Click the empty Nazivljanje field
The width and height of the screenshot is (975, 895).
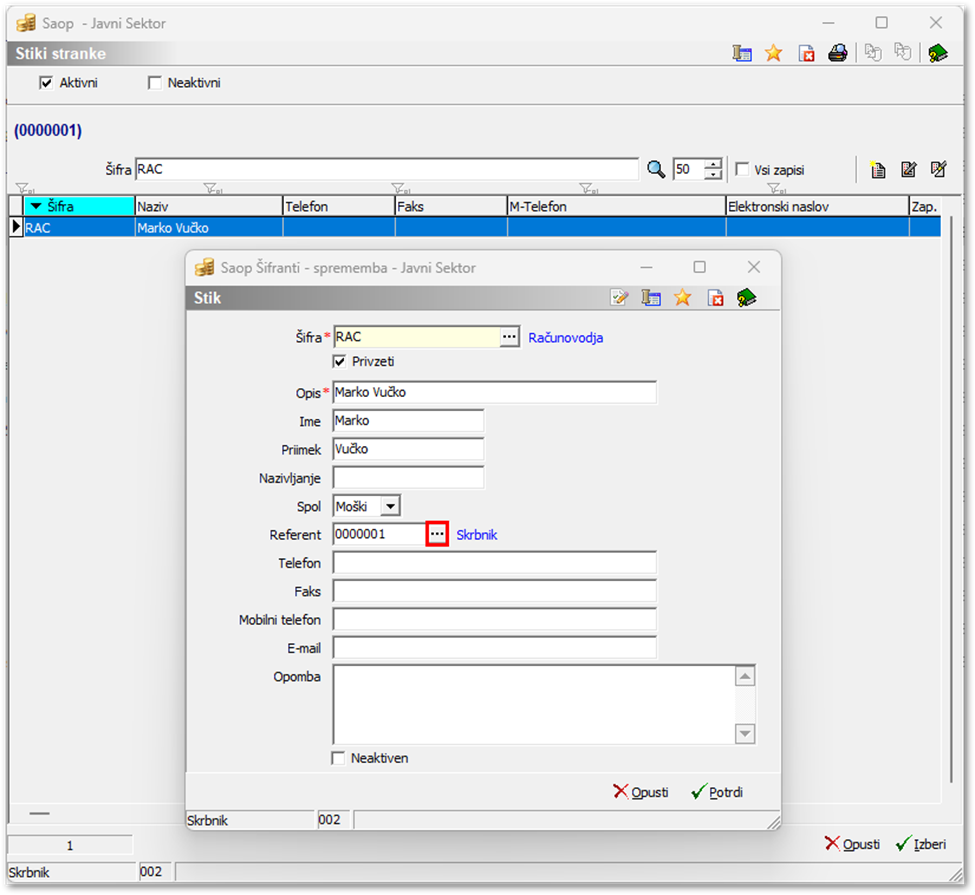click(x=409, y=478)
